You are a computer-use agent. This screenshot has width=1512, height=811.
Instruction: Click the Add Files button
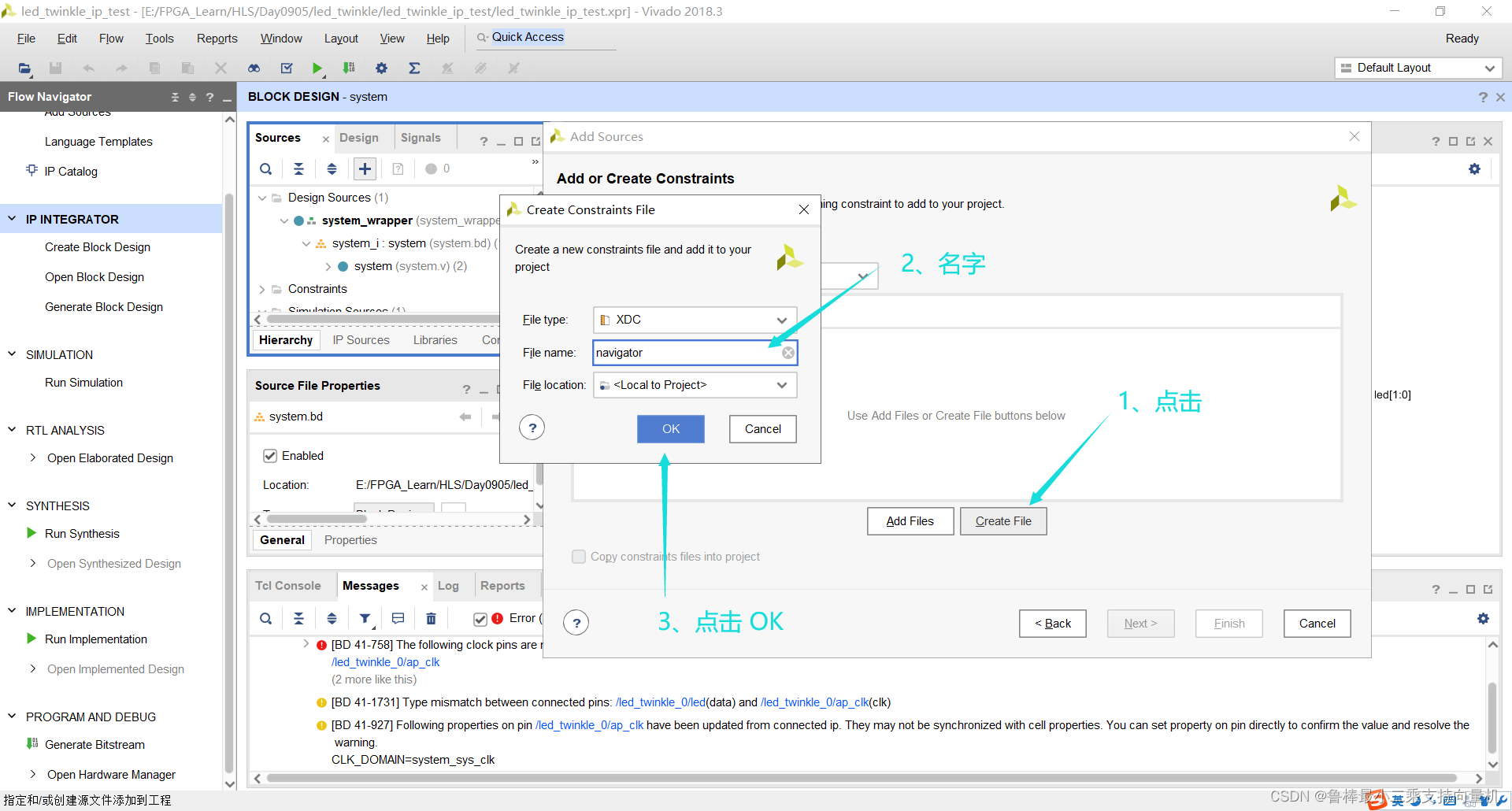coord(910,521)
